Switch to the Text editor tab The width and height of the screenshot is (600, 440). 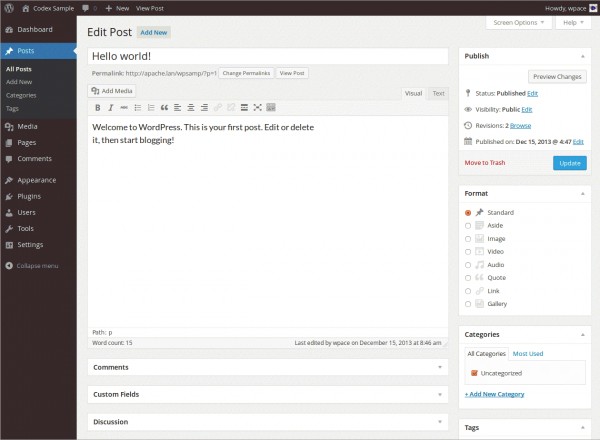[x=439, y=93]
